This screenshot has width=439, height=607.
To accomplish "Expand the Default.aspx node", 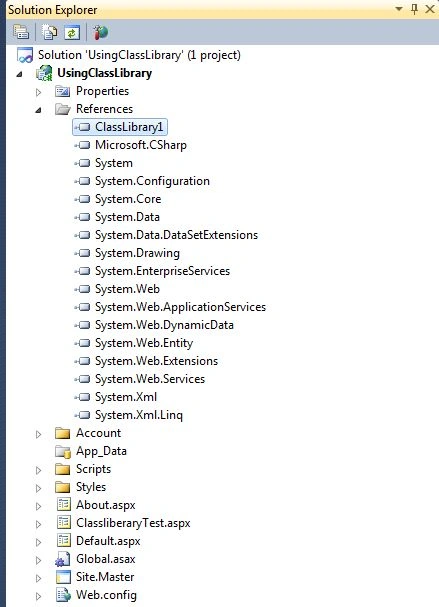I will tap(38, 542).
